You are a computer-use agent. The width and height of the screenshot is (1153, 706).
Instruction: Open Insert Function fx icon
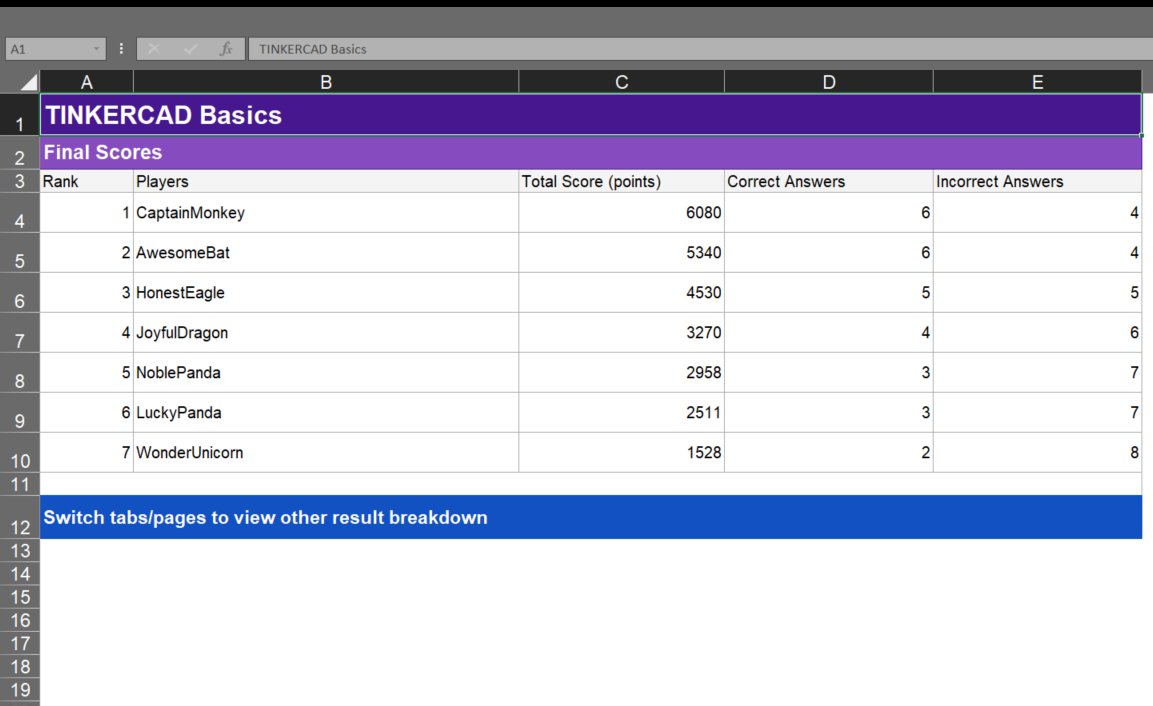click(x=226, y=49)
